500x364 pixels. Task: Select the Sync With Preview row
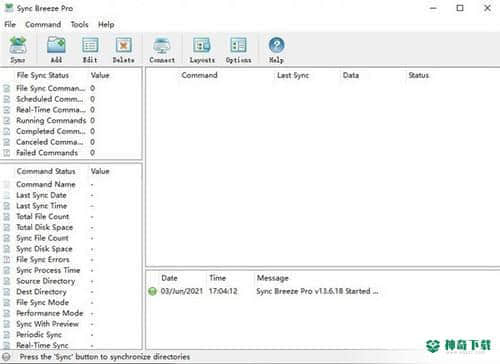tap(47, 324)
